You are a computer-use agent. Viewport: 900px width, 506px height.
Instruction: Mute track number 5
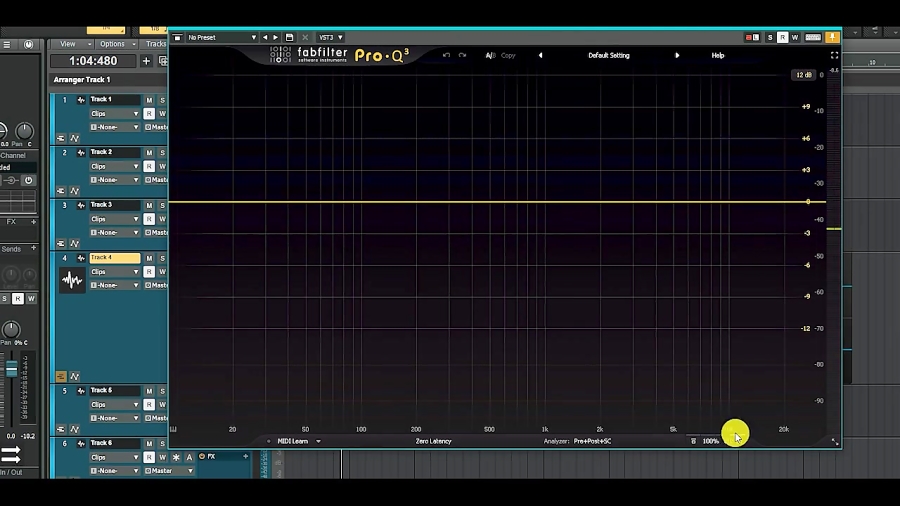click(149, 391)
